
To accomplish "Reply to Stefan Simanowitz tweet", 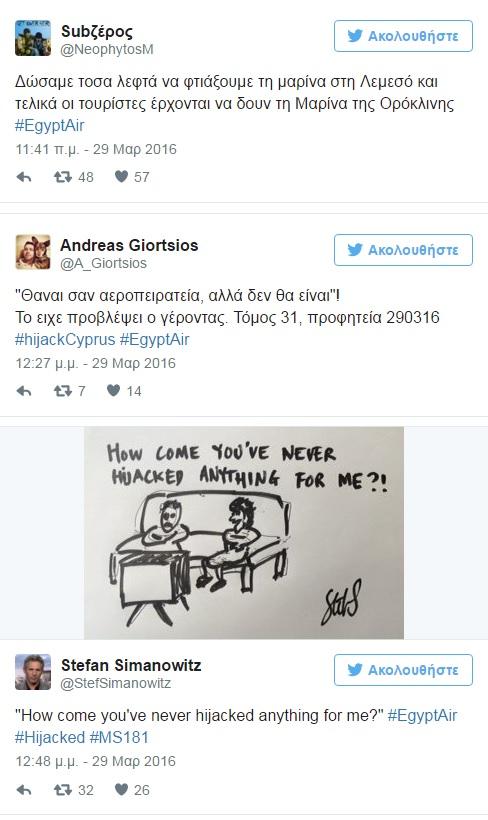I will tap(24, 790).
